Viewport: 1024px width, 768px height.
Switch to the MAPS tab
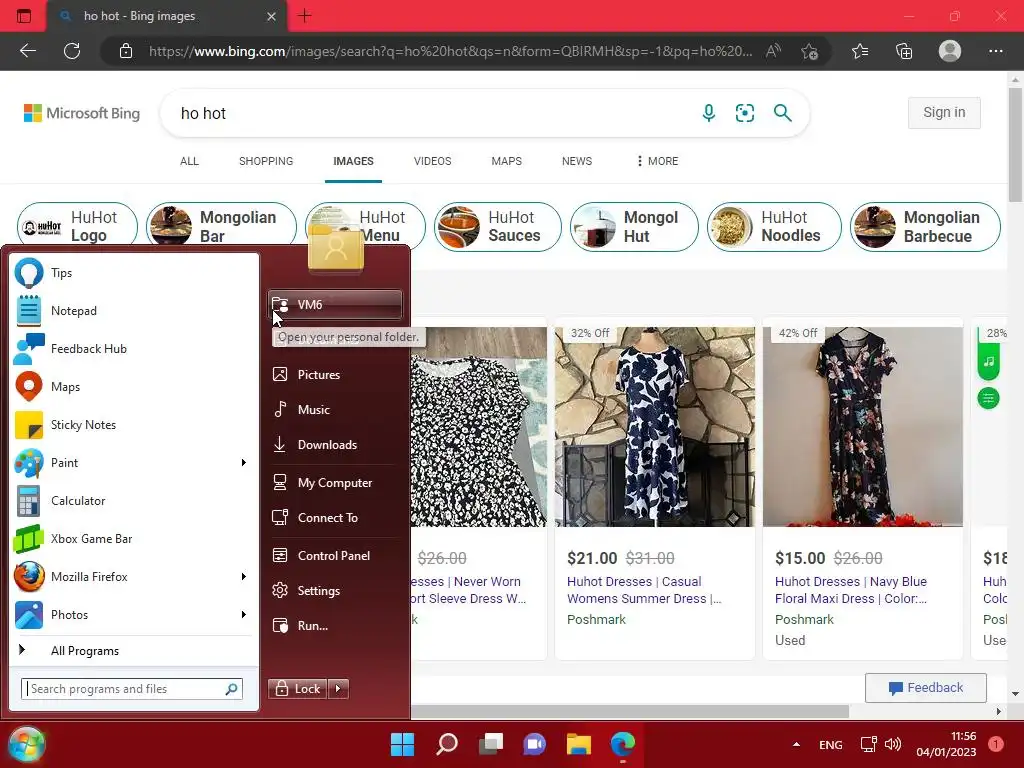507,161
